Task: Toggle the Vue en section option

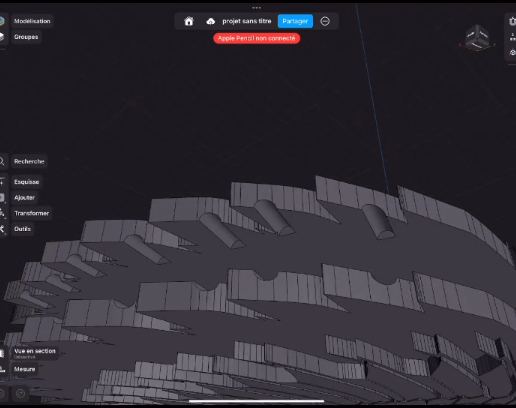Action: point(35,353)
